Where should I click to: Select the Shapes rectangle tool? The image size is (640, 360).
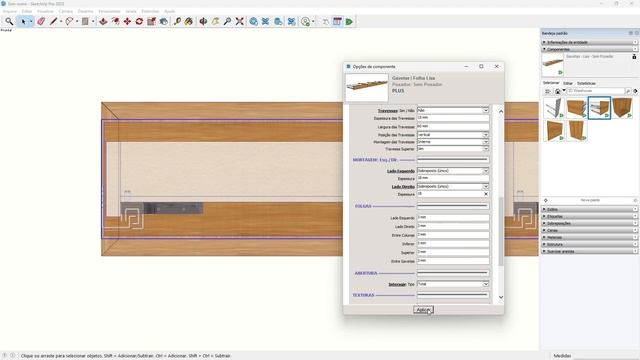pos(85,21)
